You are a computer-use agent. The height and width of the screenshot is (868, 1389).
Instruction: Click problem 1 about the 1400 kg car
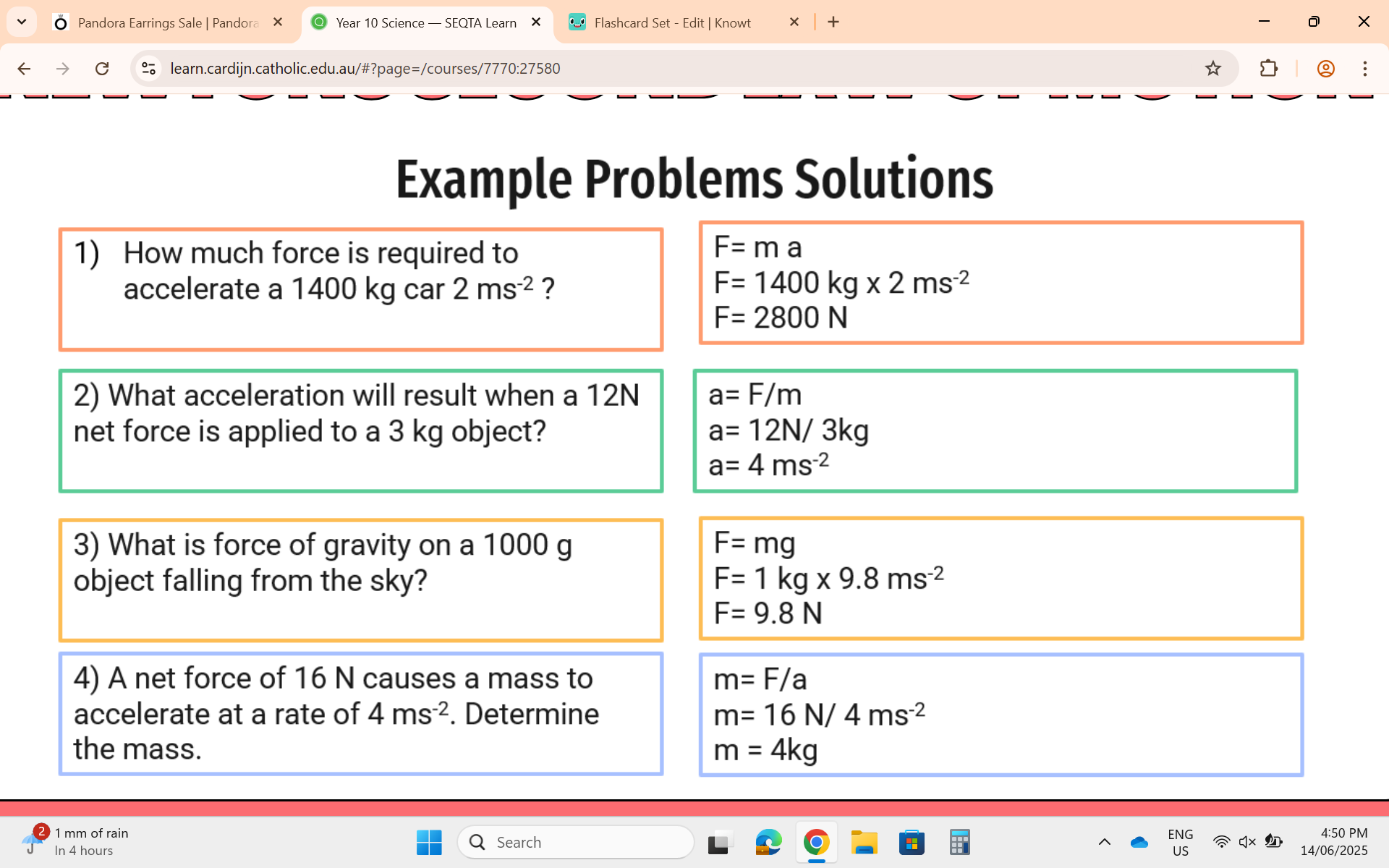pyautogui.click(x=361, y=289)
